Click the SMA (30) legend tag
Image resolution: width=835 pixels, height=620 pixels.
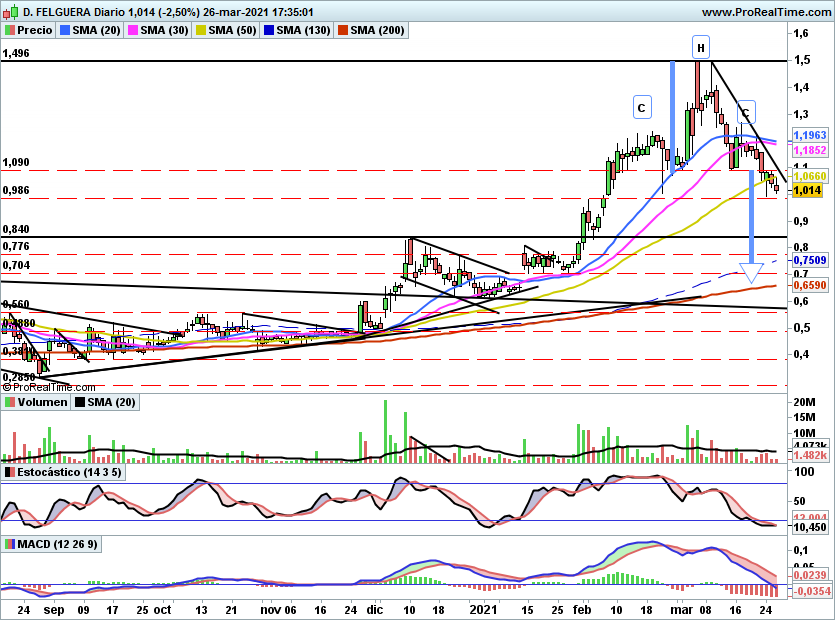(x=160, y=30)
